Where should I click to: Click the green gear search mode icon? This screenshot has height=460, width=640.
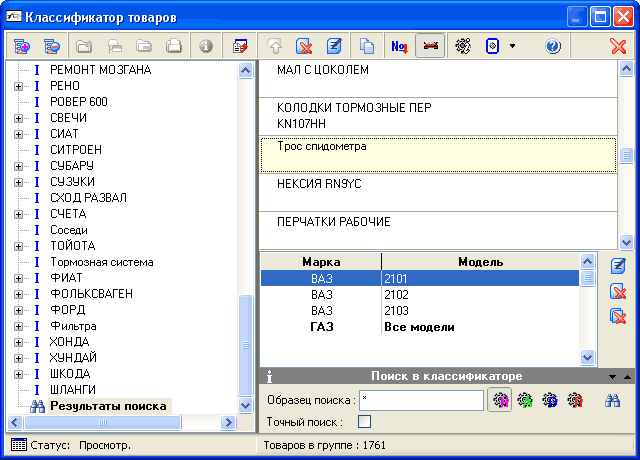pos(524,400)
